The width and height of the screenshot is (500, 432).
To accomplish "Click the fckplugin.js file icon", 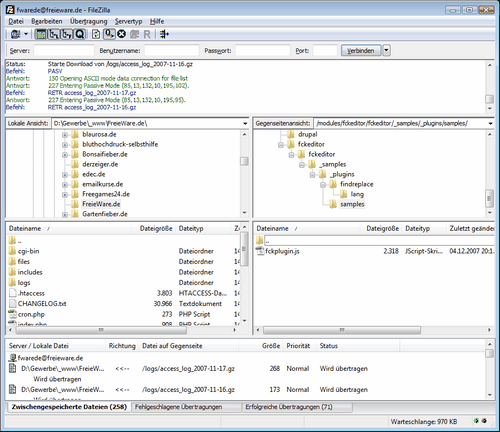I will coord(260,251).
